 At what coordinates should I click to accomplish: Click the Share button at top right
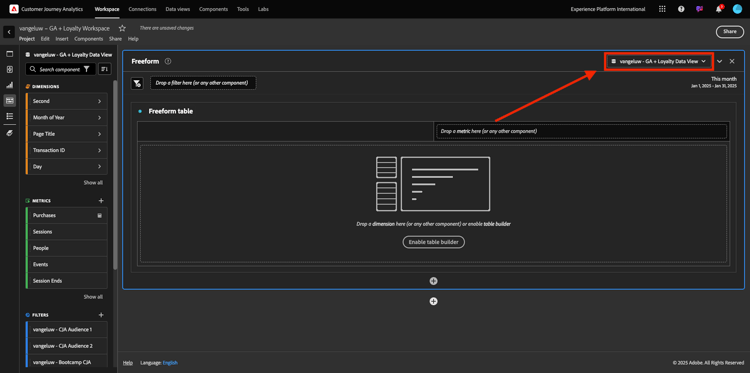(730, 32)
